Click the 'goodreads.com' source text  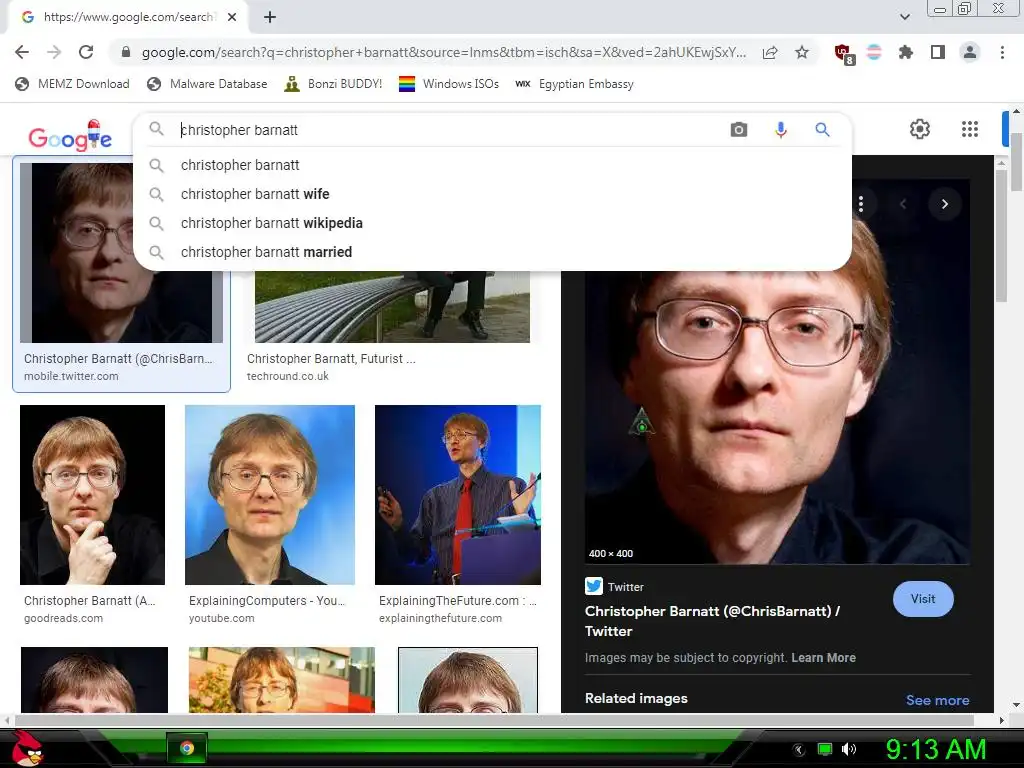point(63,618)
